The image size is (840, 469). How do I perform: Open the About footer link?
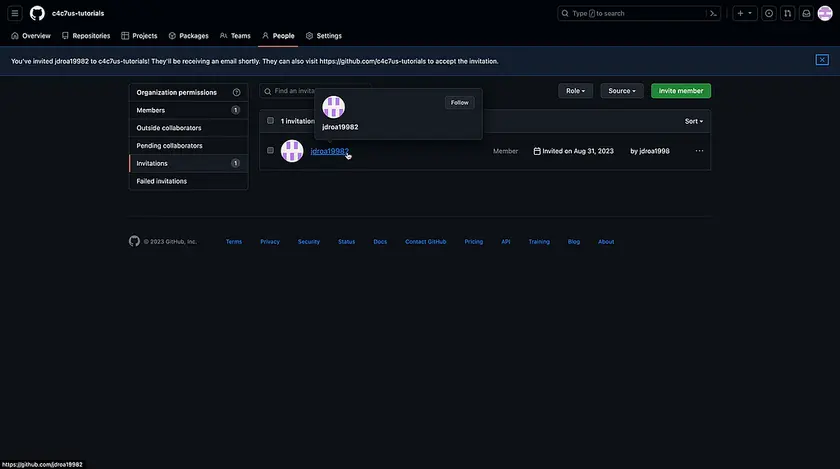(x=606, y=242)
